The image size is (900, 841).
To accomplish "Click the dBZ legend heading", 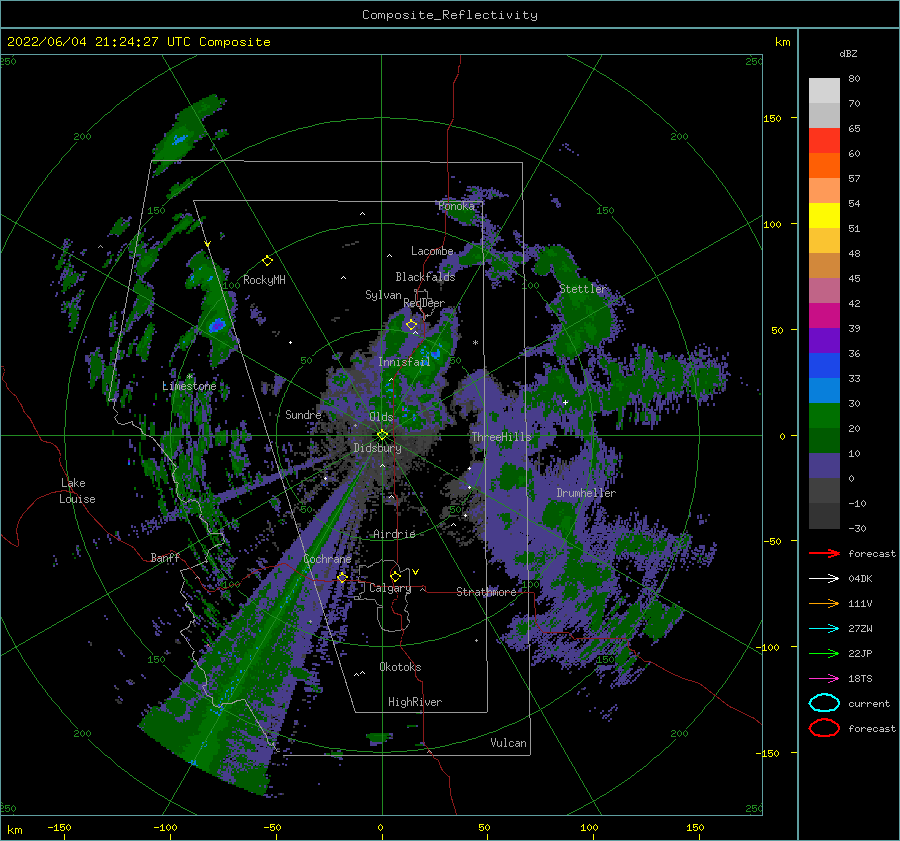I will 848,53.
